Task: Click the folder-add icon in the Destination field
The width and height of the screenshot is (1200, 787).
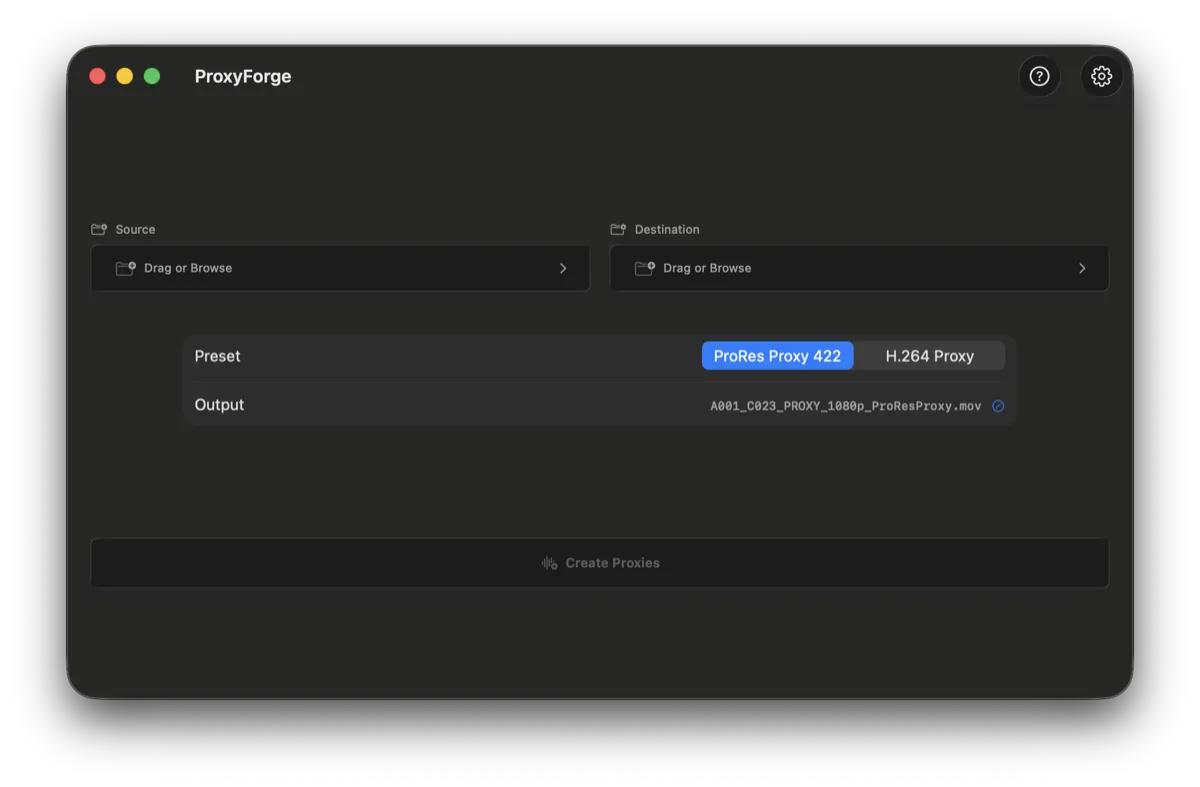Action: (x=646, y=268)
